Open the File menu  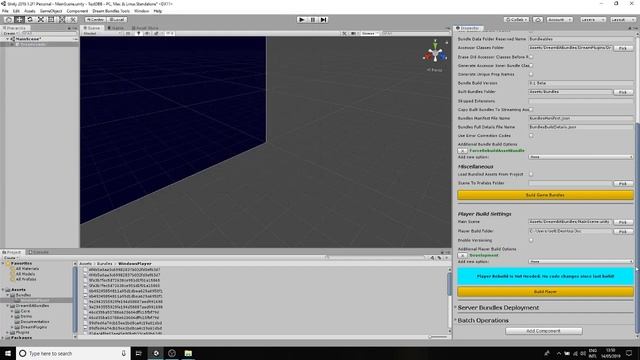(5, 11)
